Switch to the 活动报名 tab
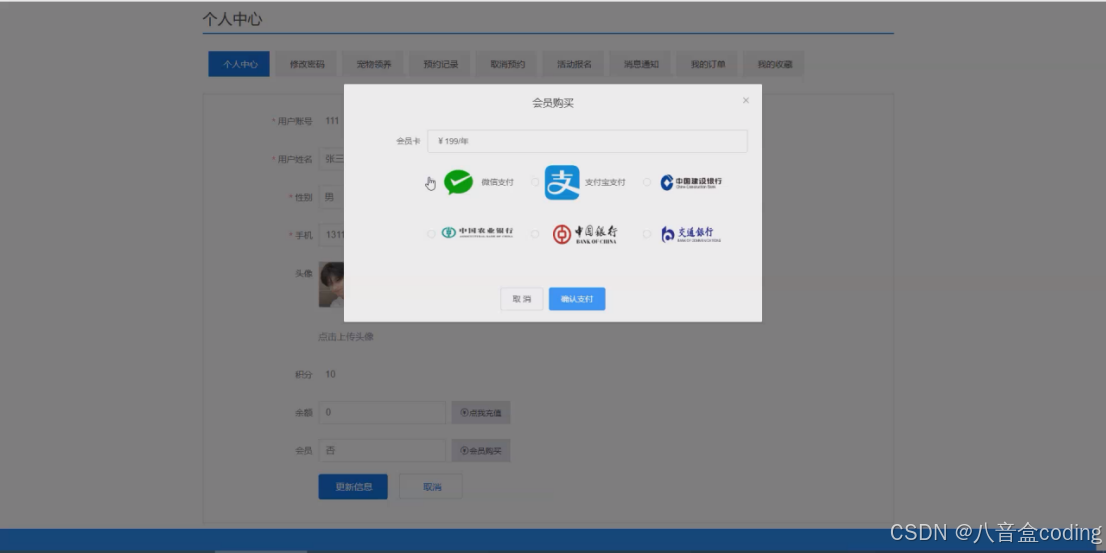The image size is (1106, 553). click(x=574, y=64)
